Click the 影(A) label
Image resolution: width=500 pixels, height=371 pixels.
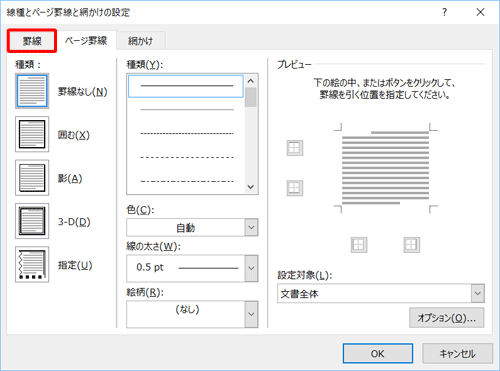pos(70,178)
